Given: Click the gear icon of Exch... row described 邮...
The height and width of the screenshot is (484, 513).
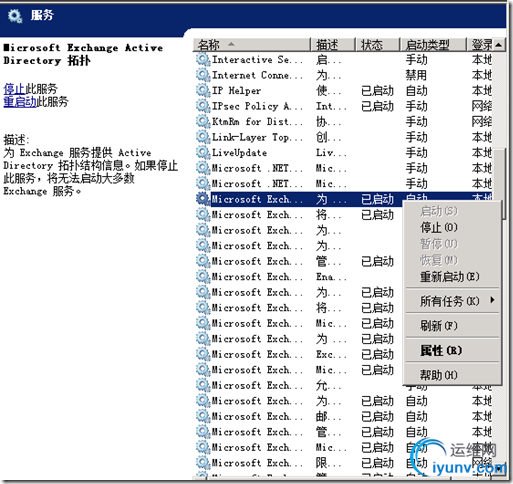Looking at the screenshot, I should [203, 416].
